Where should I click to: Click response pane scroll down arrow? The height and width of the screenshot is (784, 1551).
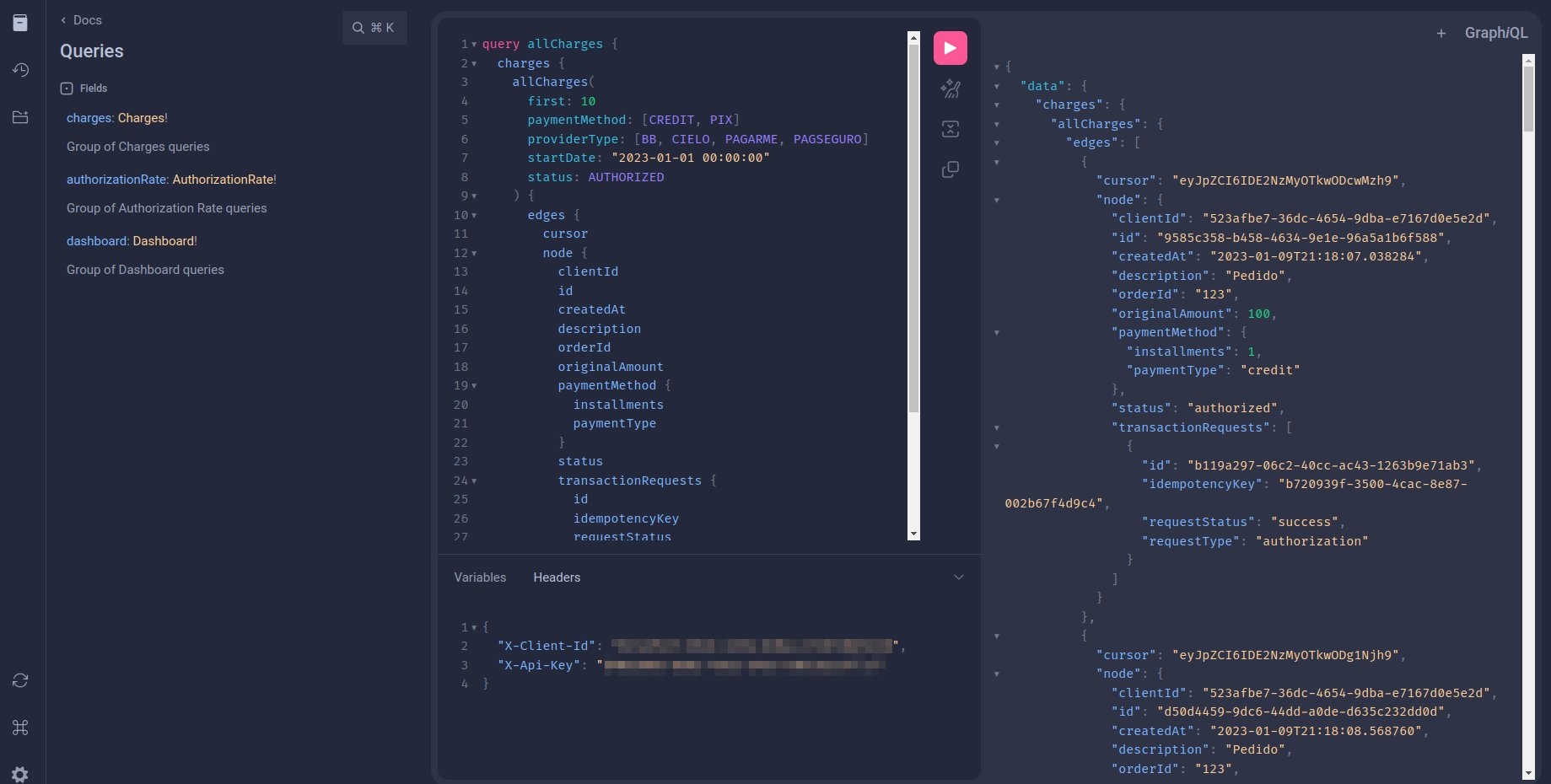click(x=1528, y=773)
